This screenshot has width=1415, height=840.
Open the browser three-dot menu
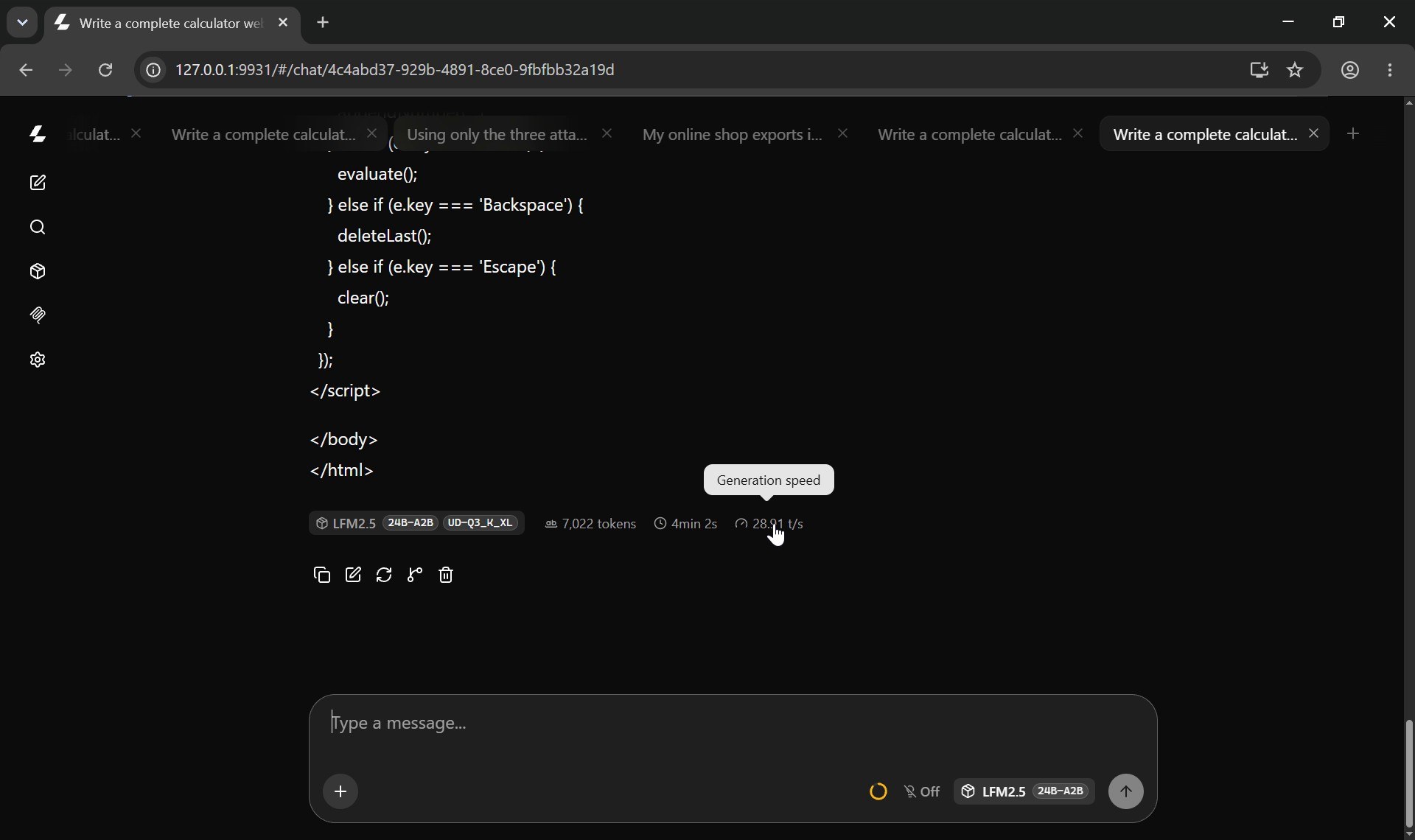point(1390,70)
